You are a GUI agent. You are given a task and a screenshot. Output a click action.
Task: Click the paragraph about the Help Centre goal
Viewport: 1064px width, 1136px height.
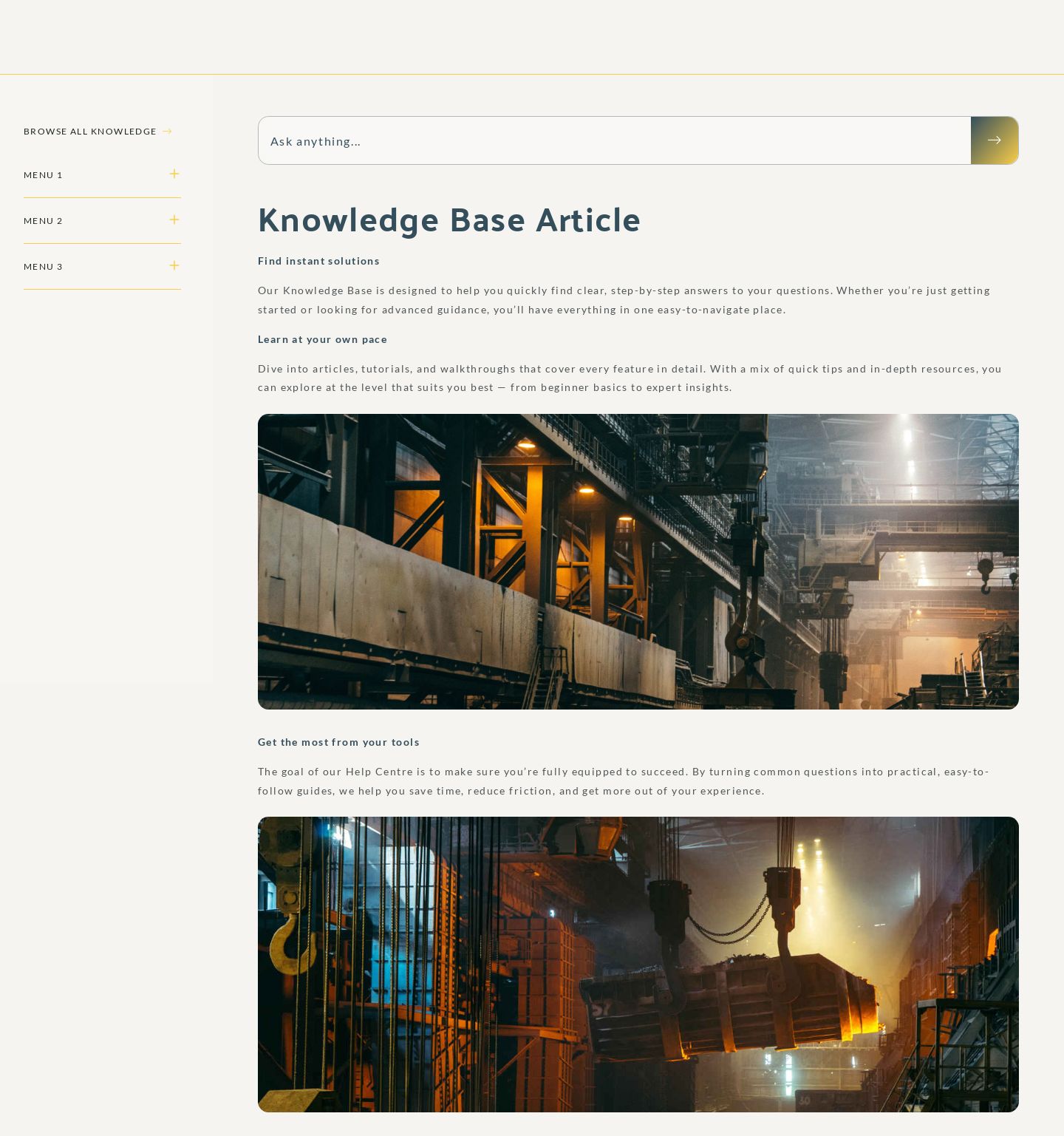click(x=623, y=781)
